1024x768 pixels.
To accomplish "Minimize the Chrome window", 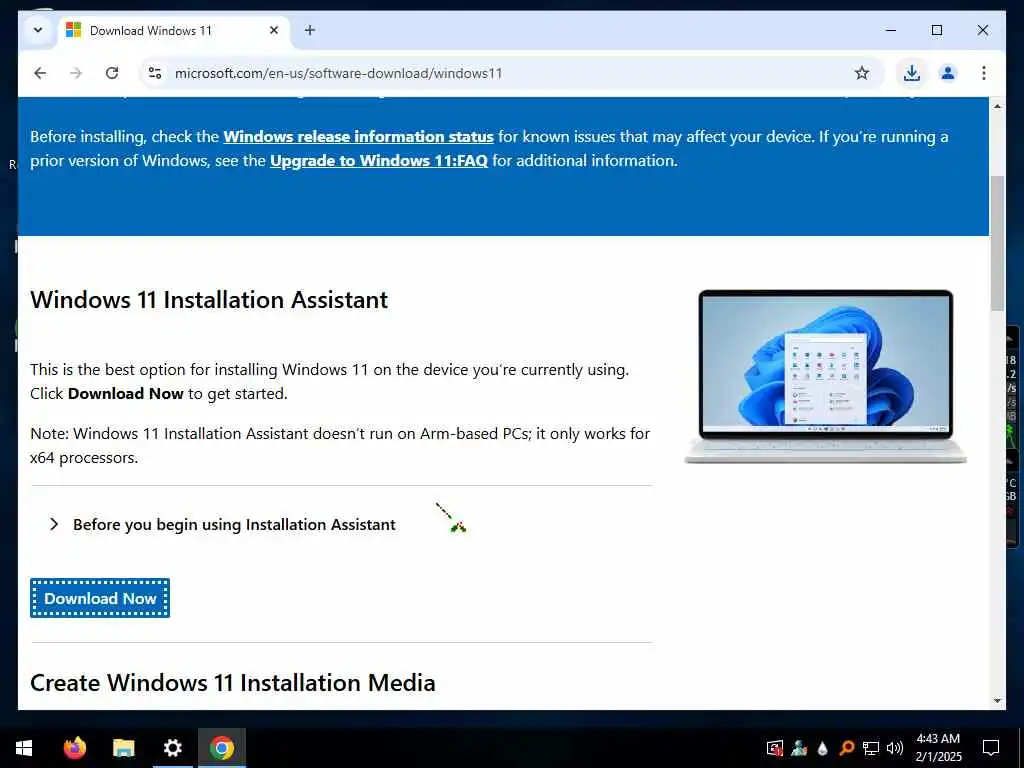I will pos(891,30).
